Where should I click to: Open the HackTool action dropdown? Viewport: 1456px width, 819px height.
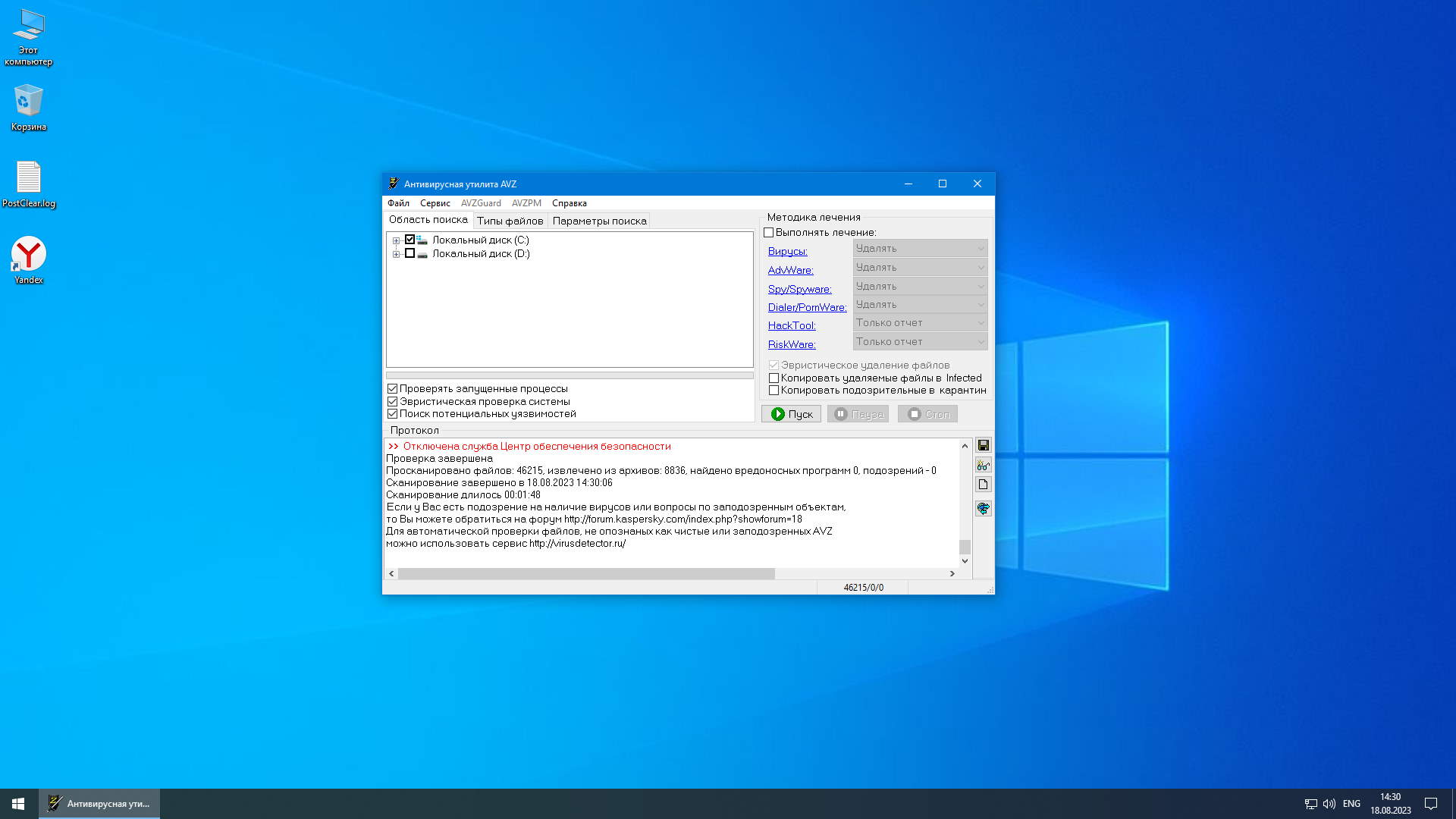click(x=920, y=323)
